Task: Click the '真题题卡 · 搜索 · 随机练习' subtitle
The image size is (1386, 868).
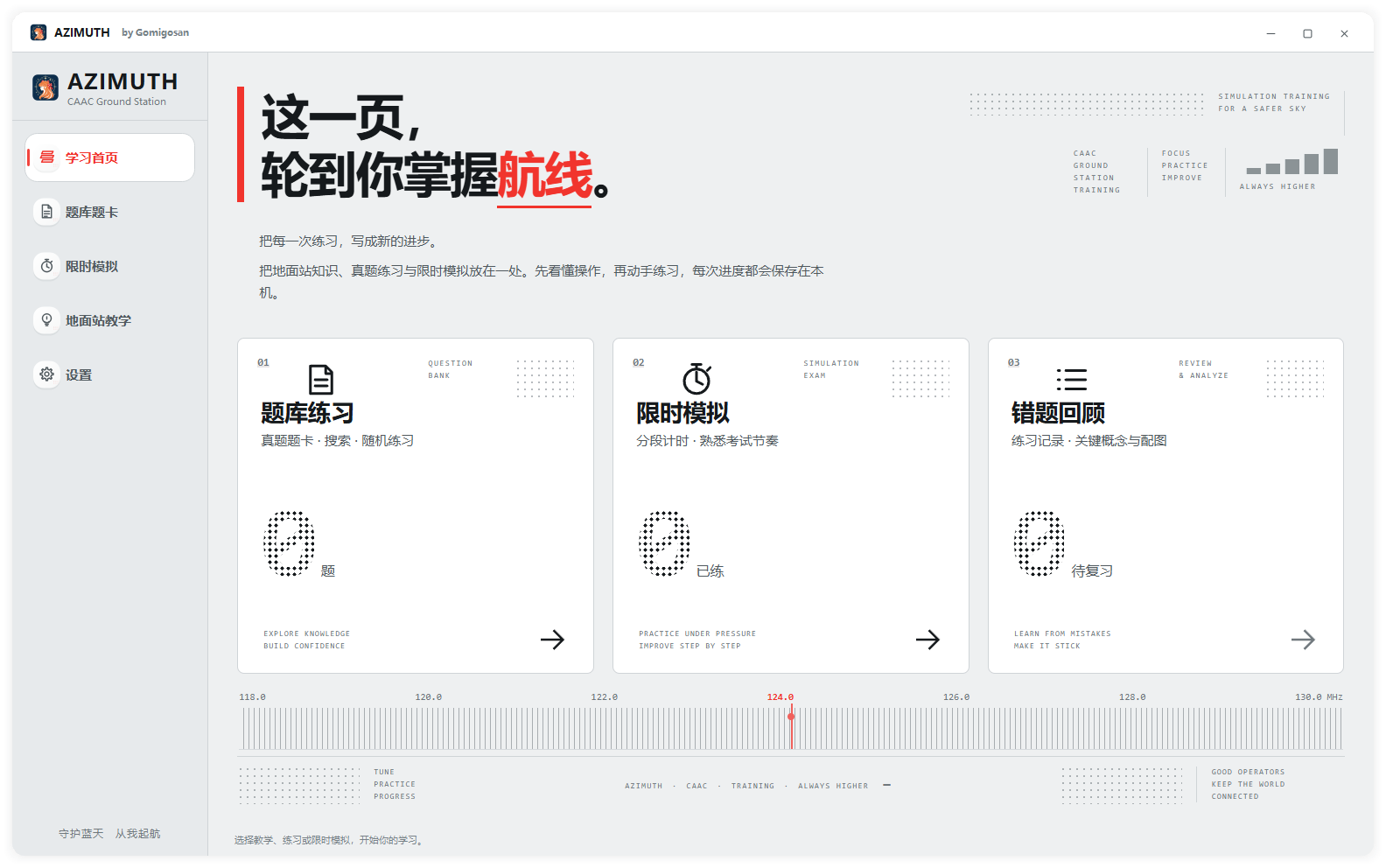Action: tap(338, 441)
